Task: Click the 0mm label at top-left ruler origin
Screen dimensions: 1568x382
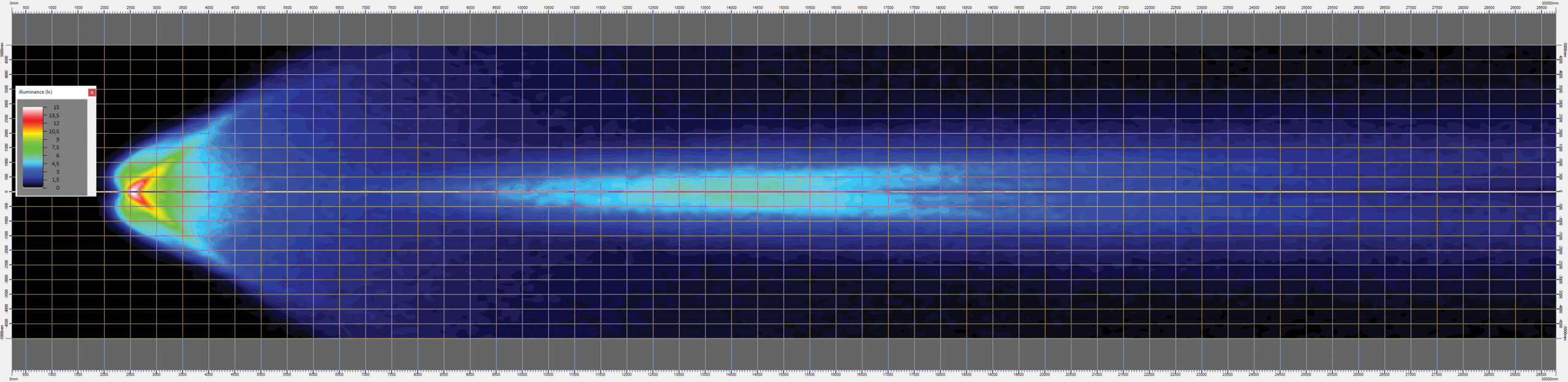Action: tap(13, 3)
